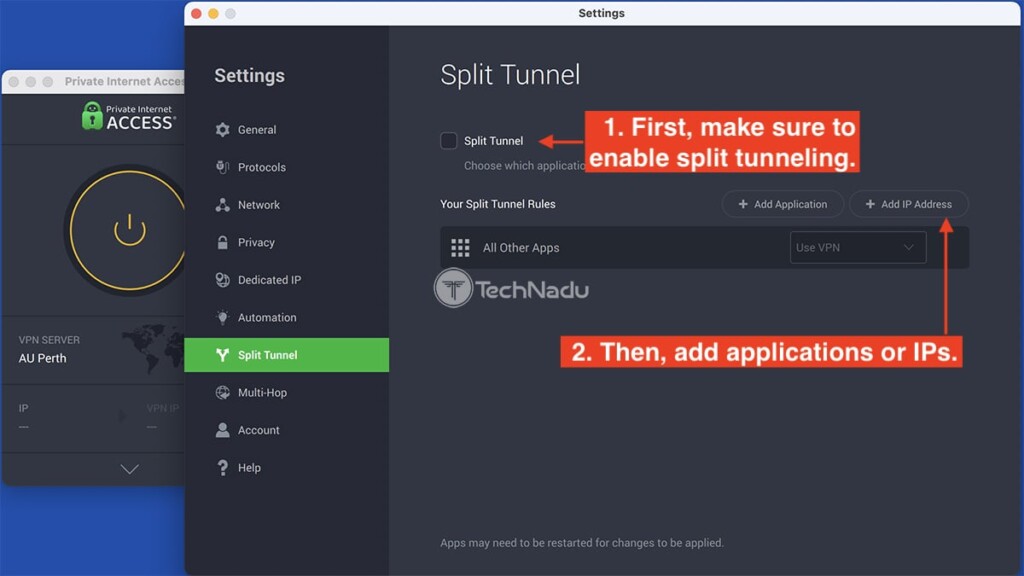The height and width of the screenshot is (576, 1024).
Task: Click the apps restart notice text
Action: point(582,543)
